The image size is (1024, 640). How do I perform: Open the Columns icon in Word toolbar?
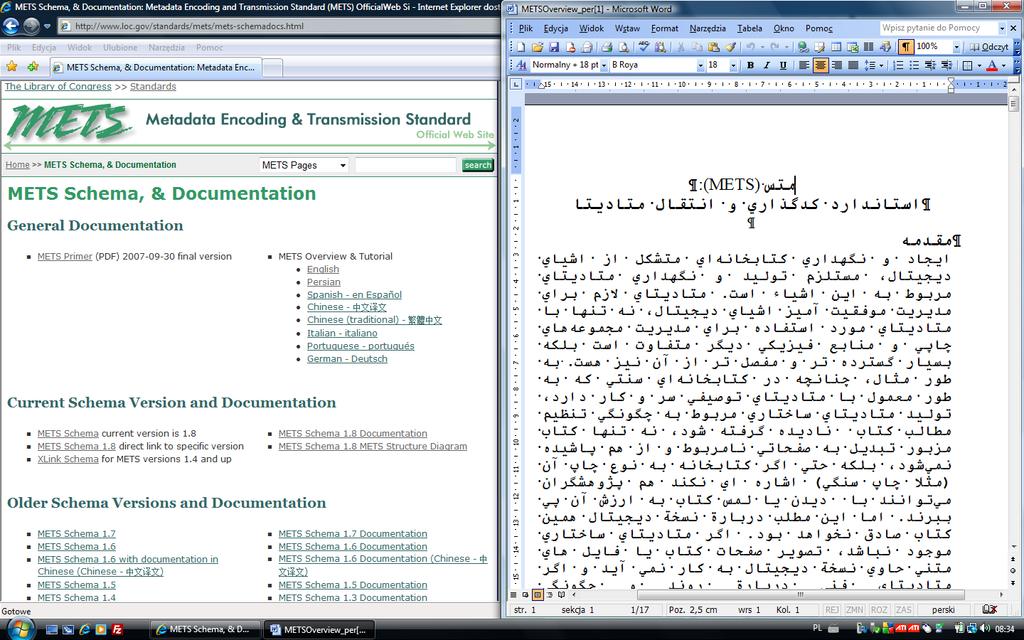(x=869, y=47)
